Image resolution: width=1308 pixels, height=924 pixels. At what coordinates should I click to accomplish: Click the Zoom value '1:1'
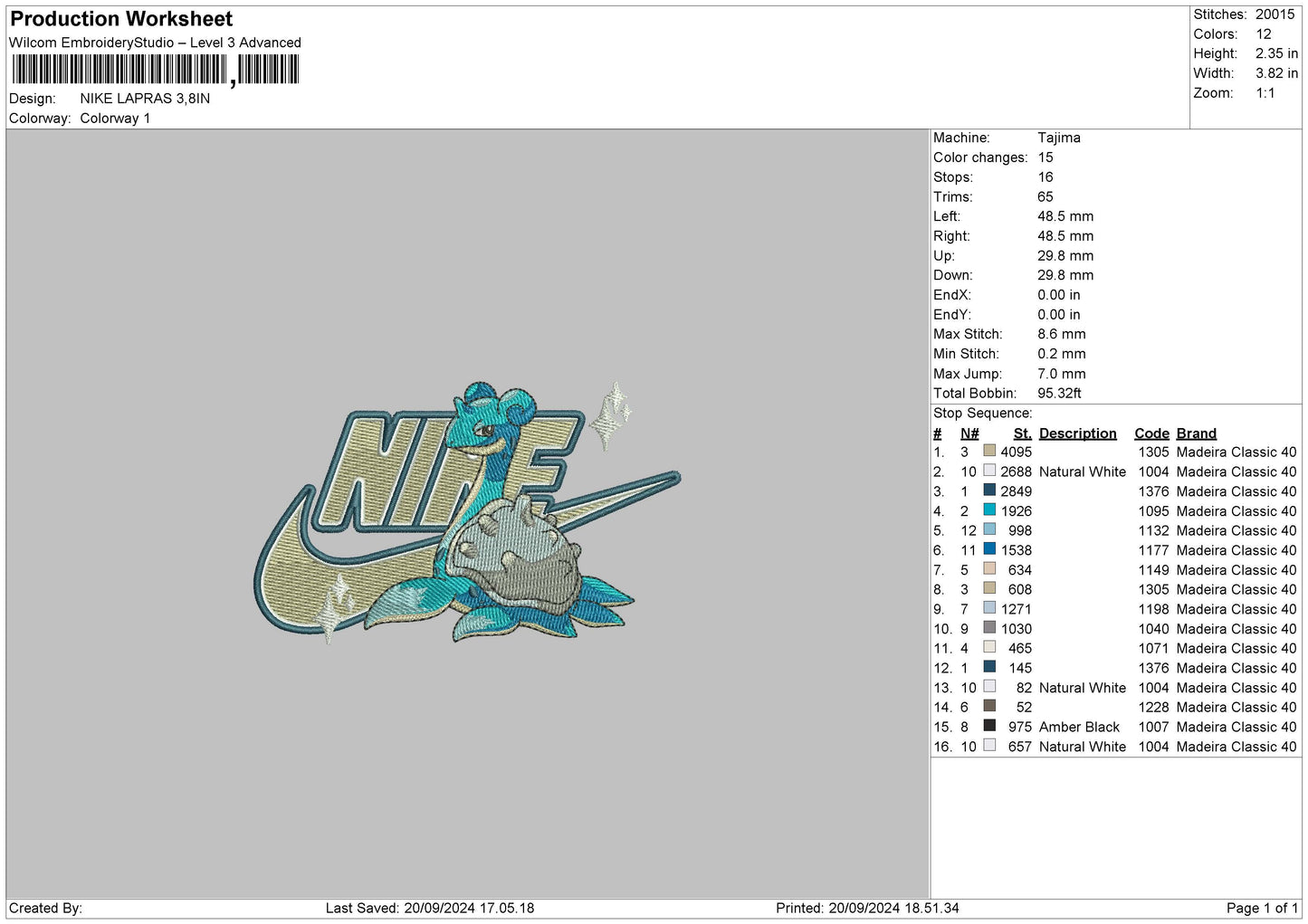point(1265,93)
